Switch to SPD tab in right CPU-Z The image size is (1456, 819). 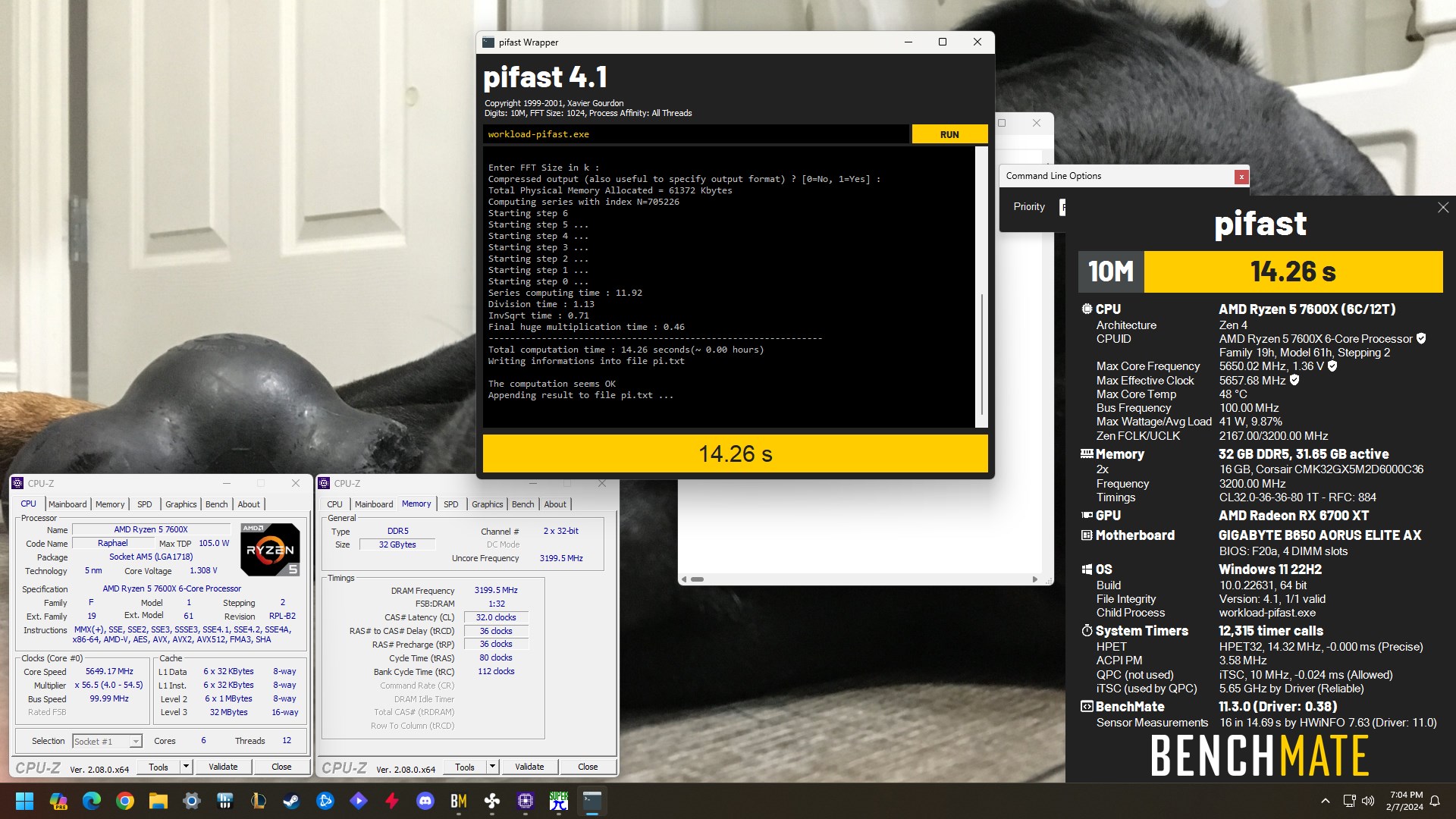pos(450,504)
